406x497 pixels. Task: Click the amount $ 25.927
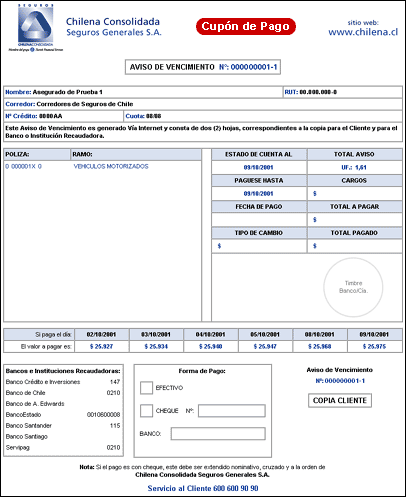click(x=101, y=346)
